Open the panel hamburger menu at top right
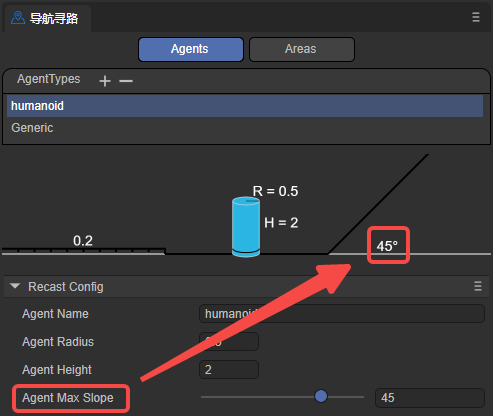The image size is (493, 416). coord(476,17)
